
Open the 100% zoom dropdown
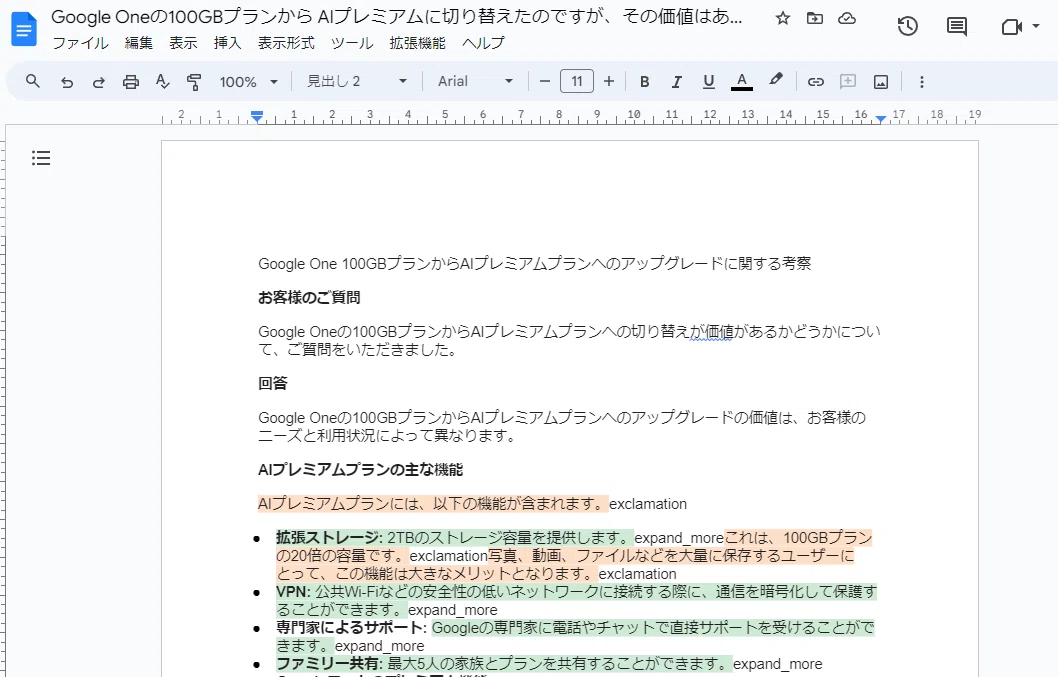click(x=248, y=82)
